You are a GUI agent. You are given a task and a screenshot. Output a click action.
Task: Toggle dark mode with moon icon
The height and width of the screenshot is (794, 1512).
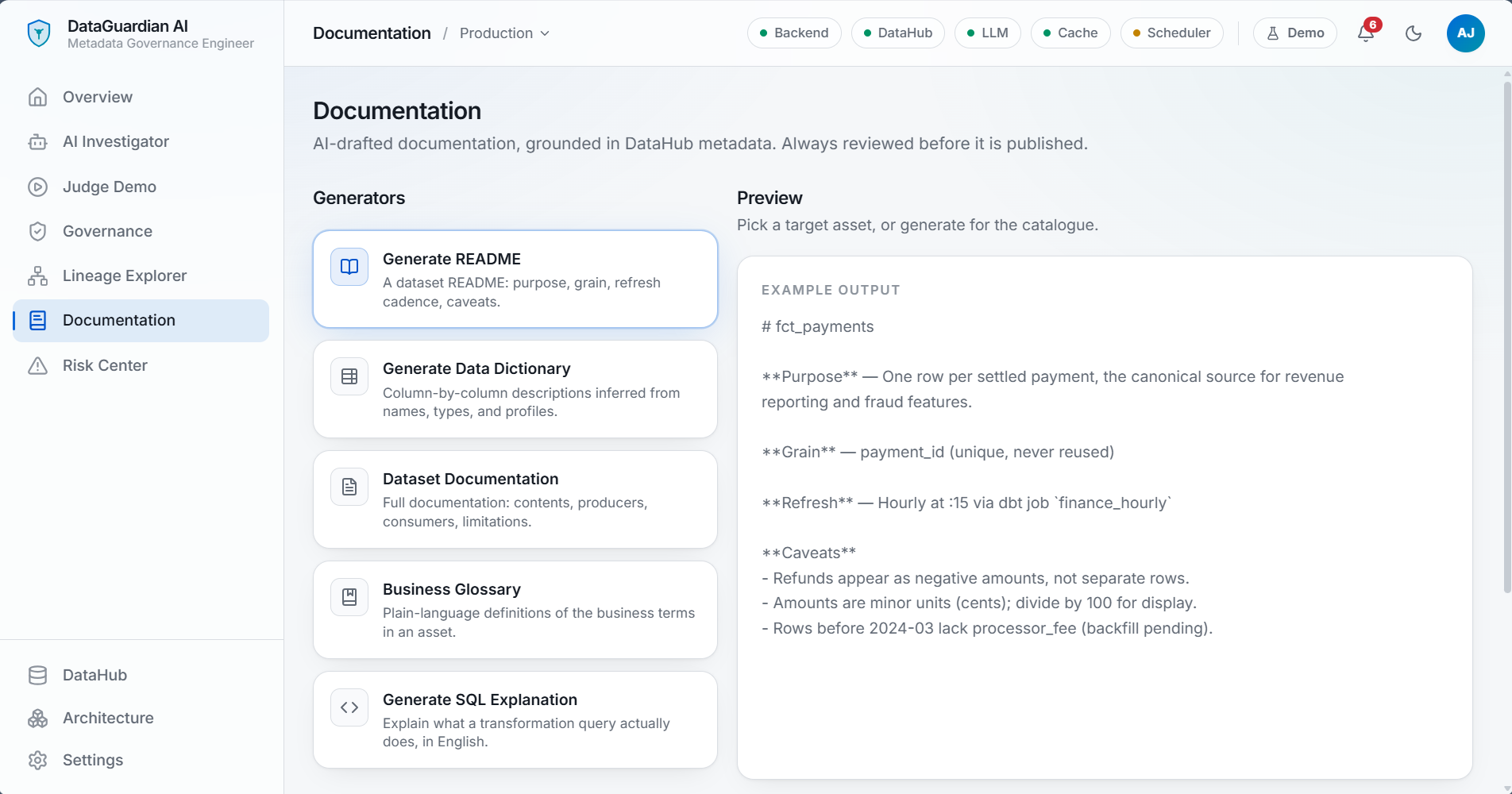(x=1414, y=33)
